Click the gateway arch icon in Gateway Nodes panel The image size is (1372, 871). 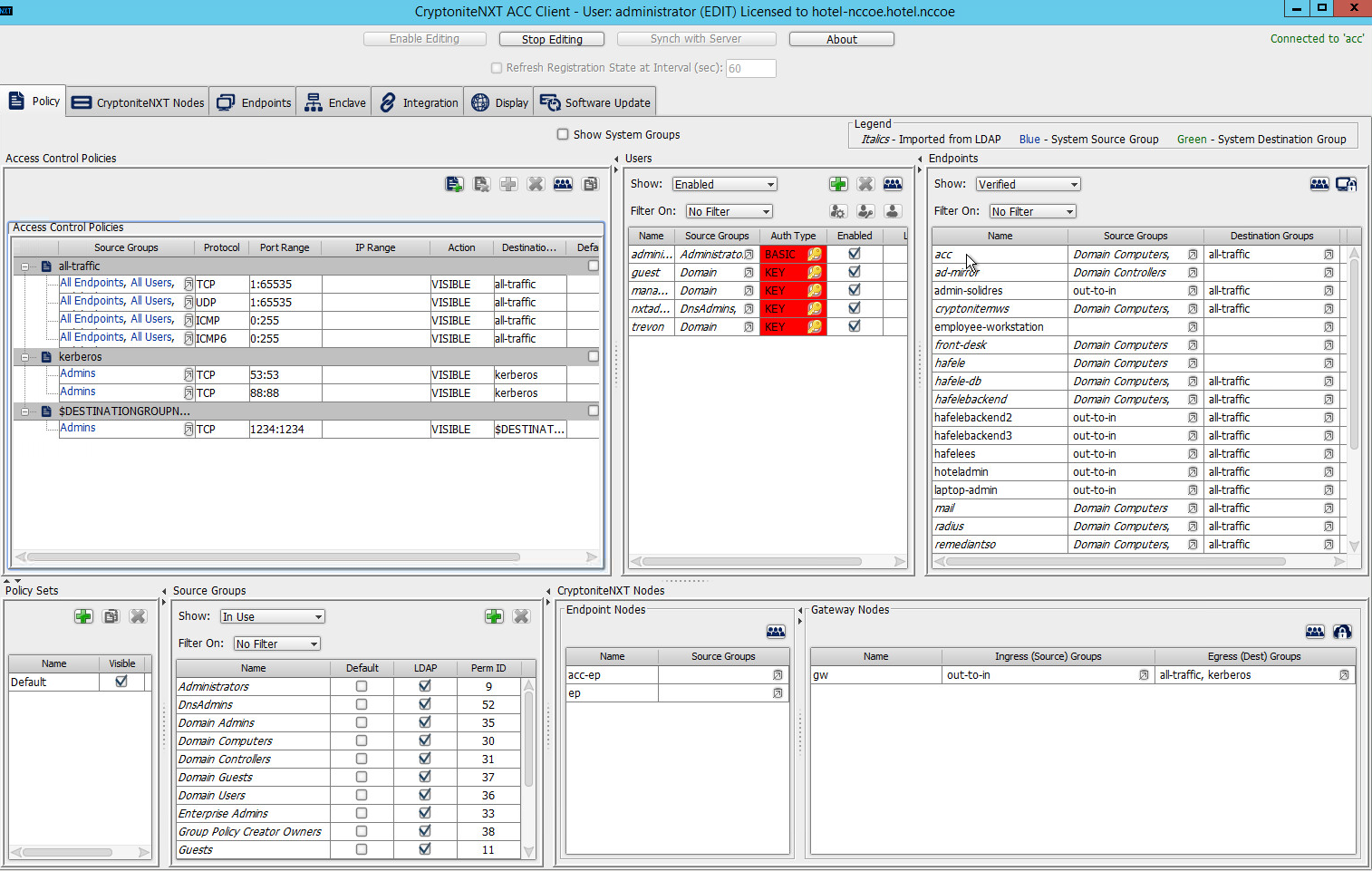pos(1342,632)
